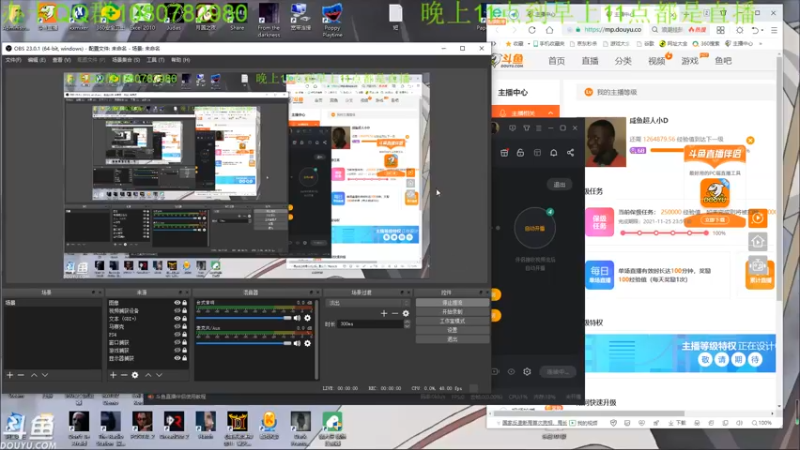Open the 工具(T) menu in OBS
Screen dimensions: 800x450
(x=156, y=60)
